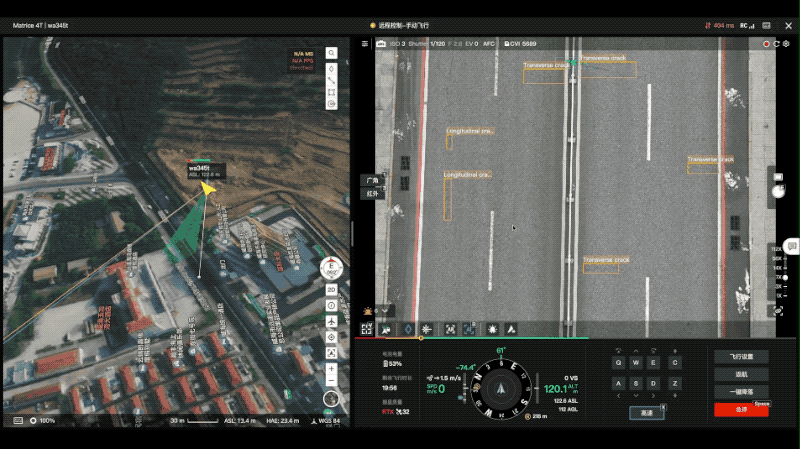Click the gimbal recenter icon at lower right
This screenshot has height=449, width=800.
point(779,311)
